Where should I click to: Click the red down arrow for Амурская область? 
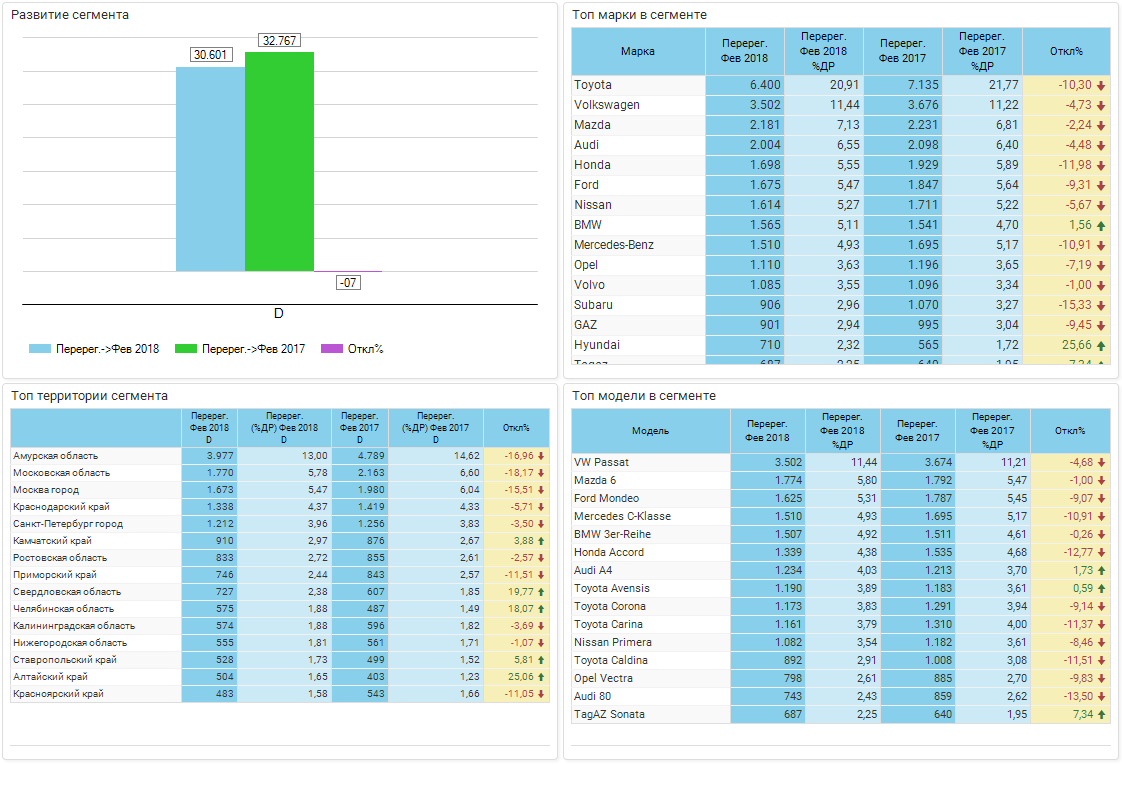[x=541, y=456]
